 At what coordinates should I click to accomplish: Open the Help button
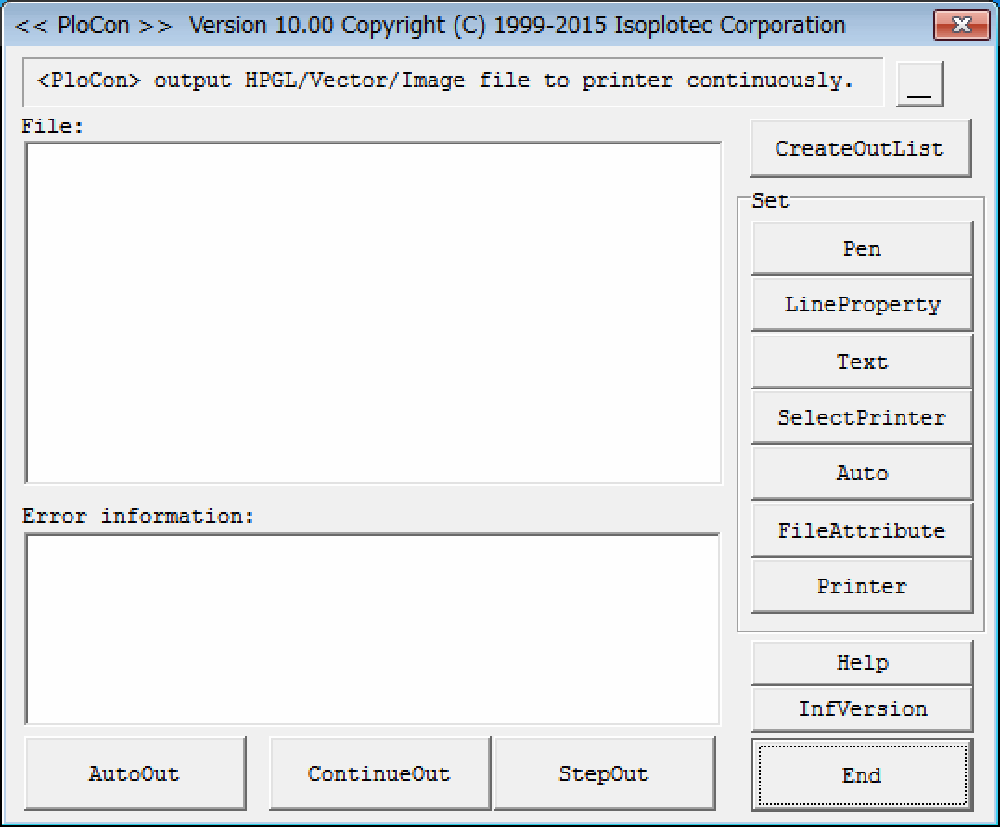tap(862, 663)
